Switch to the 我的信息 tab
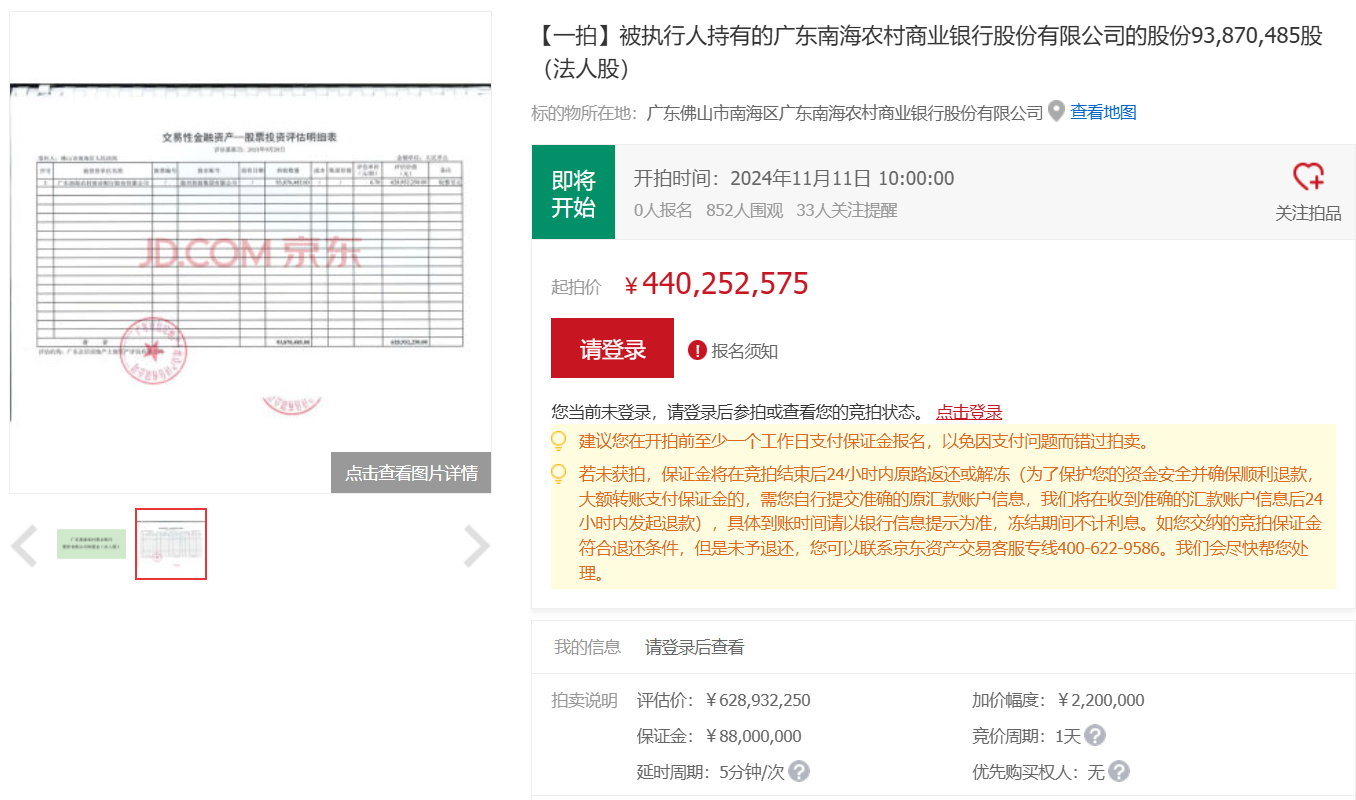Viewport: 1356px width, 800px height. (x=584, y=647)
